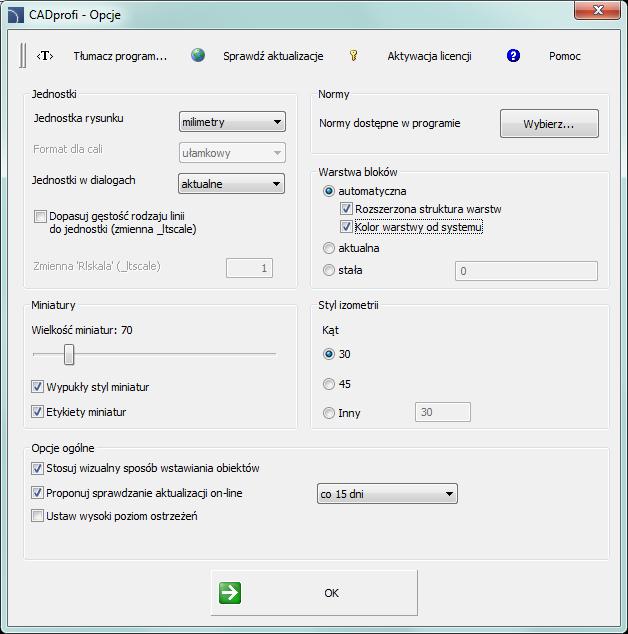628x634 pixels.
Task: Click the green arrow icon on OK button
Action: click(x=230, y=593)
